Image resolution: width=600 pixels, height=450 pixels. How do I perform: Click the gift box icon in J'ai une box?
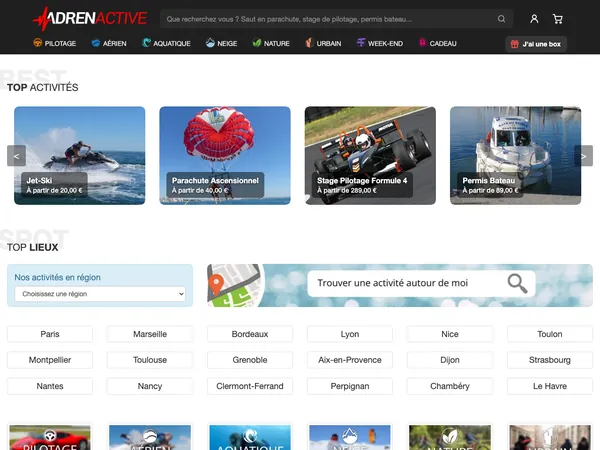pos(515,44)
